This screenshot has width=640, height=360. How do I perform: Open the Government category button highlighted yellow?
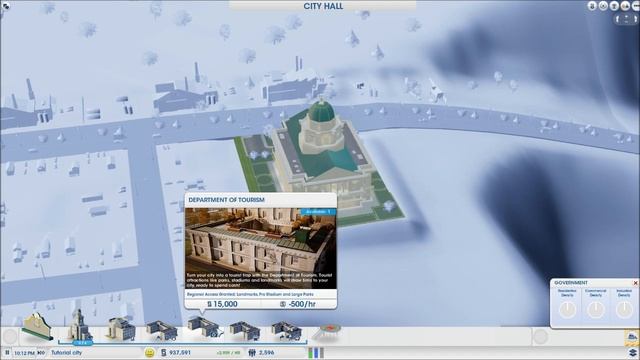pyautogui.click(x=631, y=338)
